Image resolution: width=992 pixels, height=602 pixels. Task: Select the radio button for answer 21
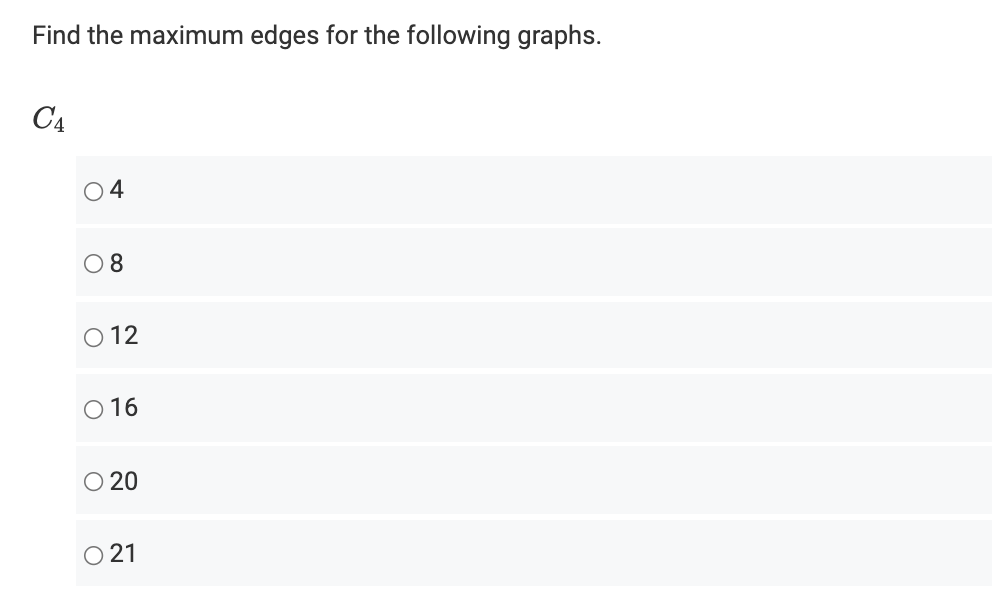(x=94, y=553)
